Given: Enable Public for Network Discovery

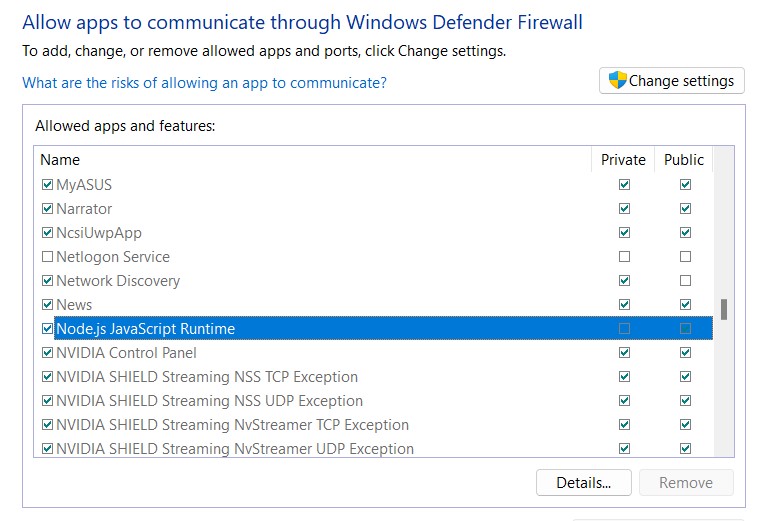Looking at the screenshot, I should tap(685, 281).
